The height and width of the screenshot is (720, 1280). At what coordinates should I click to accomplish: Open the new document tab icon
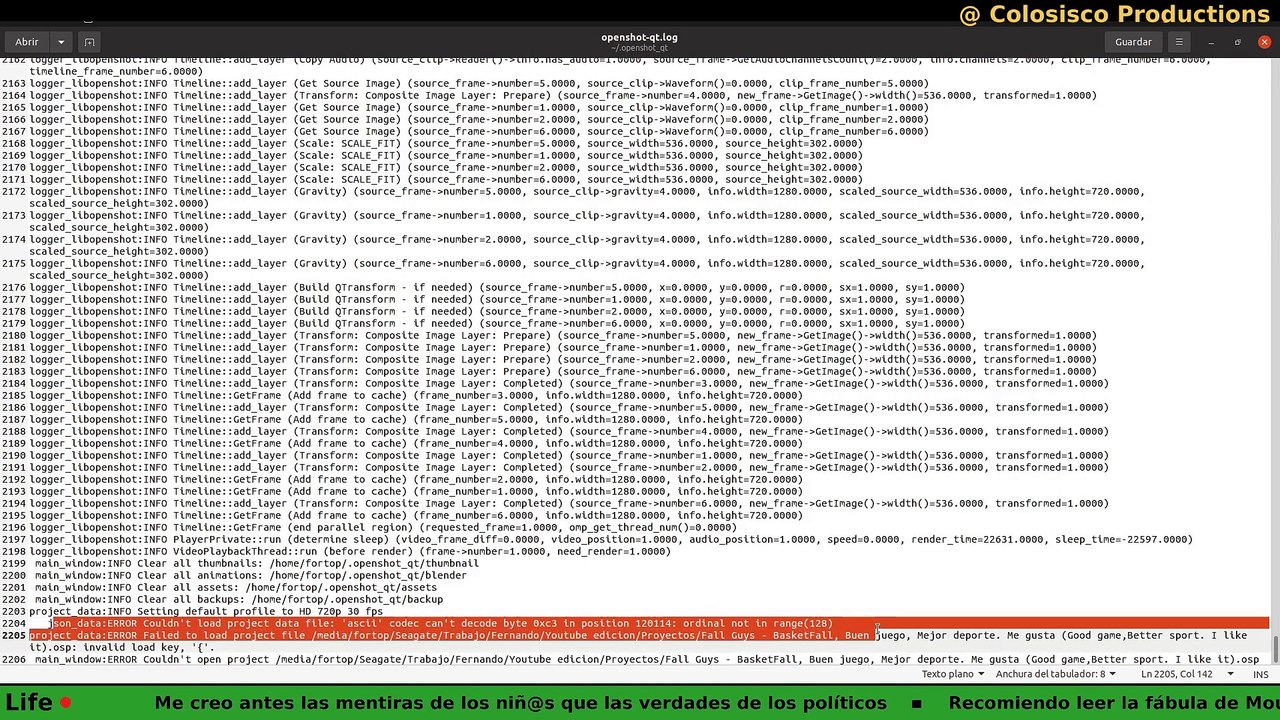[89, 42]
